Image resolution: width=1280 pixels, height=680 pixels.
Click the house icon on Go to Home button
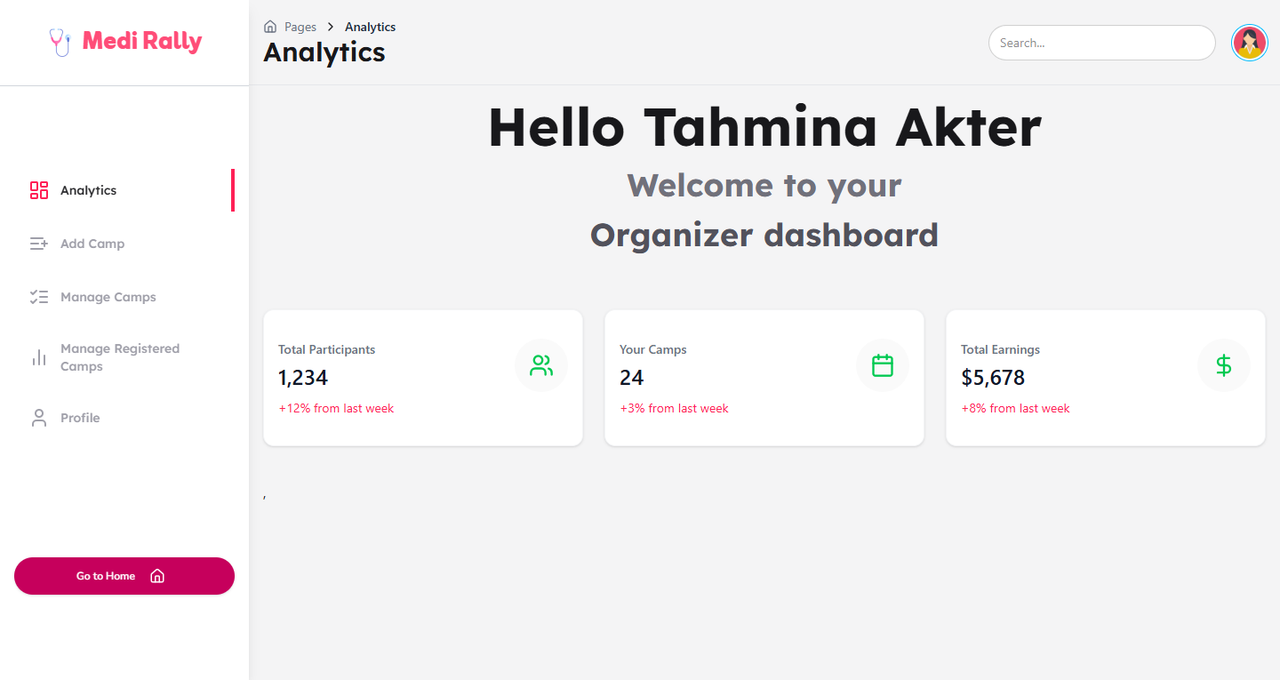[157, 576]
